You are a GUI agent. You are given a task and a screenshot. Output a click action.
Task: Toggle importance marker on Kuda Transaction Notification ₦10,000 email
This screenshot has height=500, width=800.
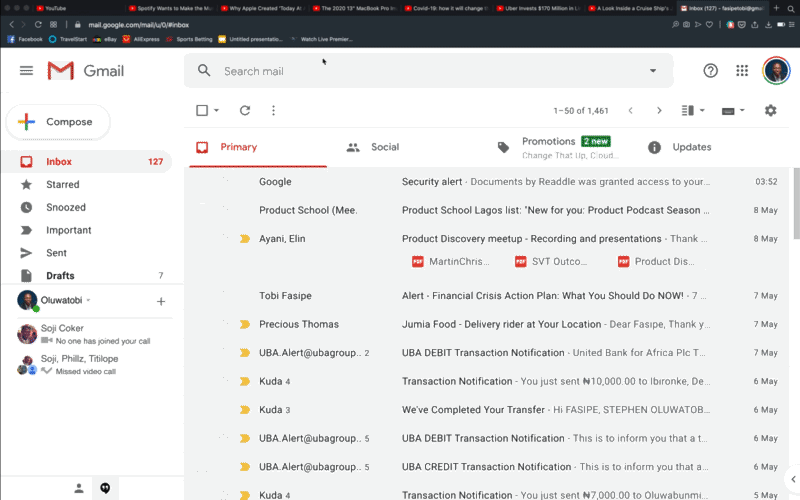(x=245, y=381)
